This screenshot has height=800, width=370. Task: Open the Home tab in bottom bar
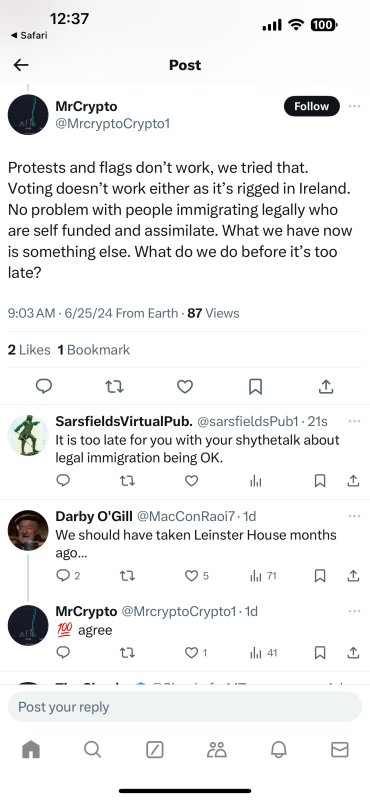(x=31, y=749)
